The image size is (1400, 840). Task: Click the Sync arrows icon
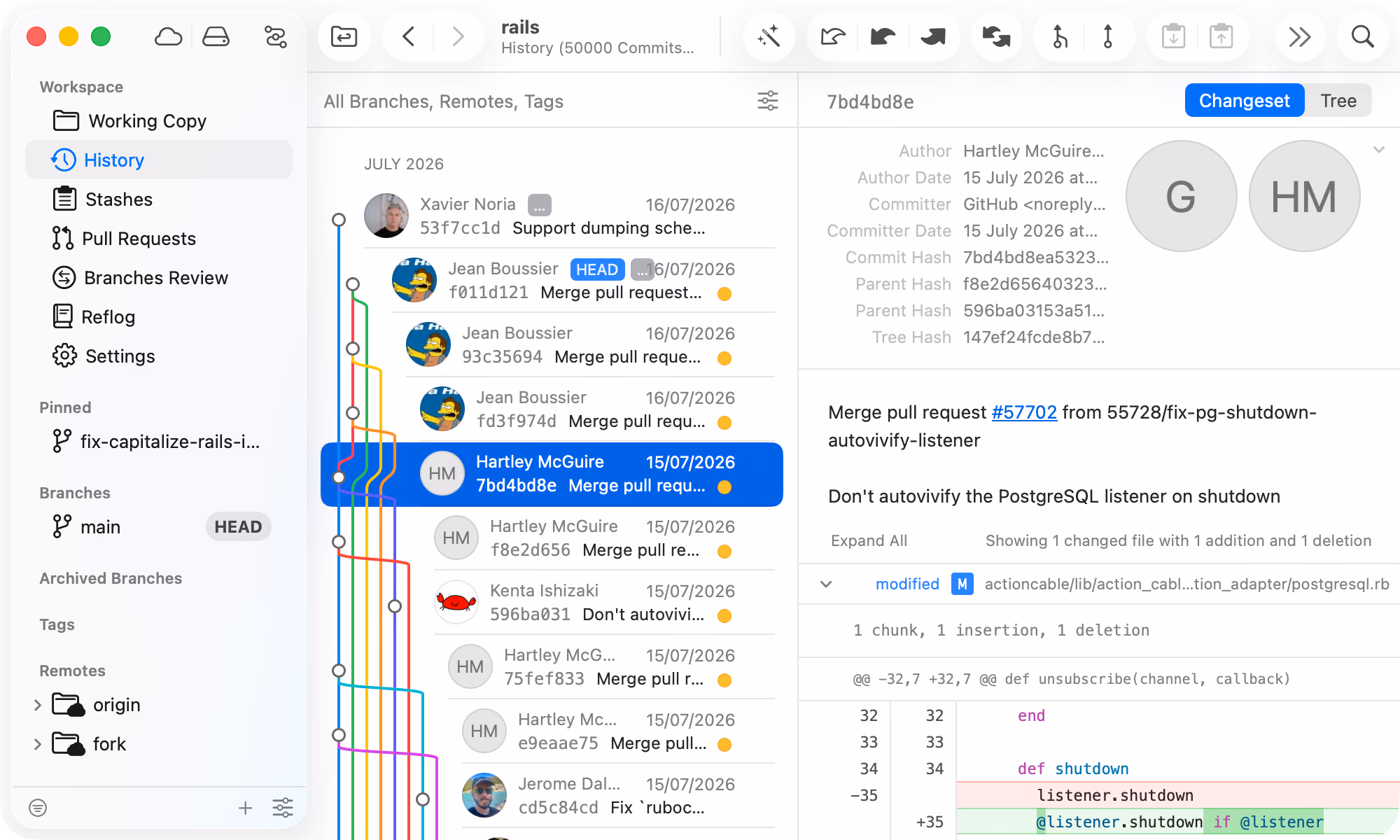(996, 36)
